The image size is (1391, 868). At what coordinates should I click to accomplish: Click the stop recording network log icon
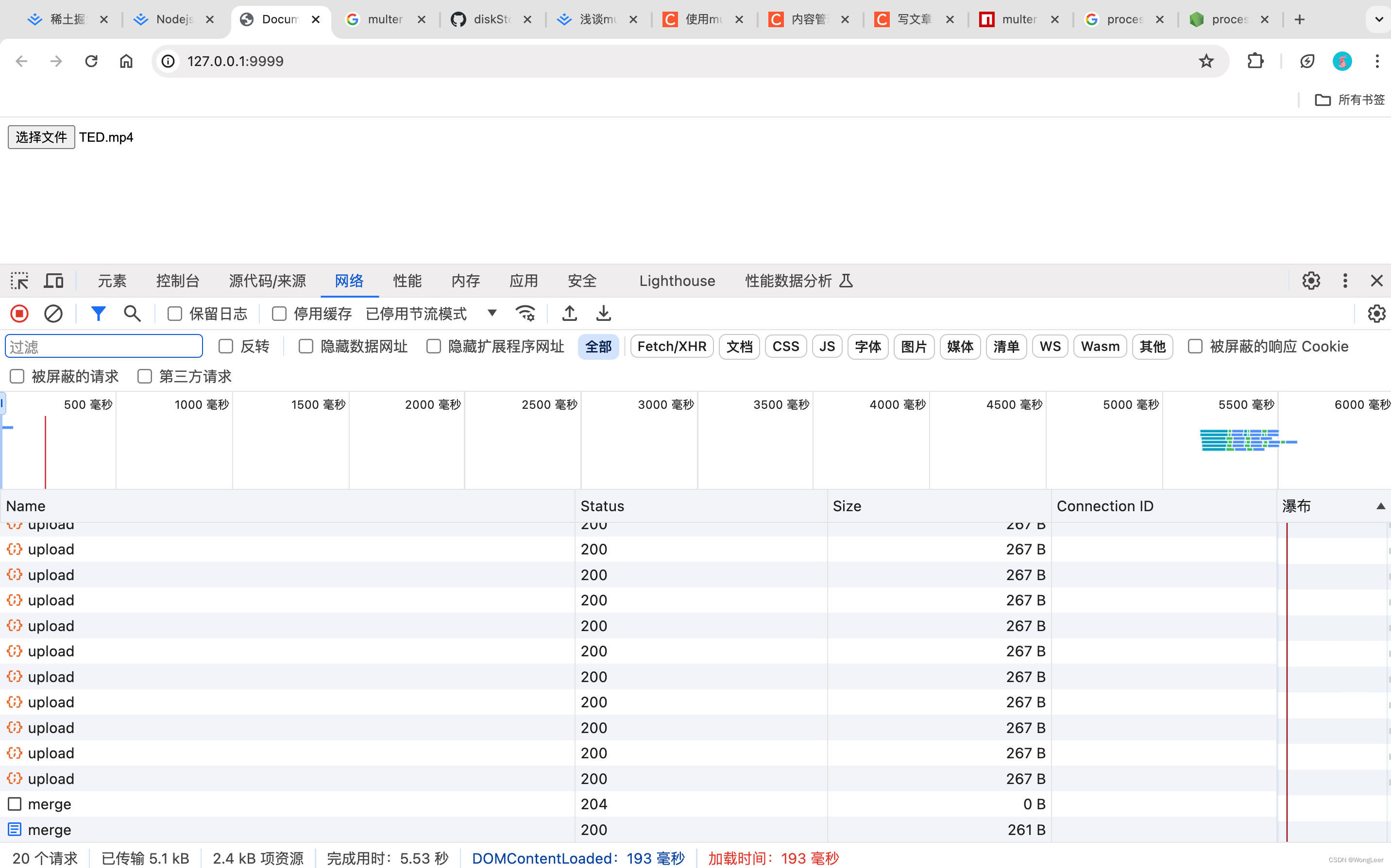19,314
